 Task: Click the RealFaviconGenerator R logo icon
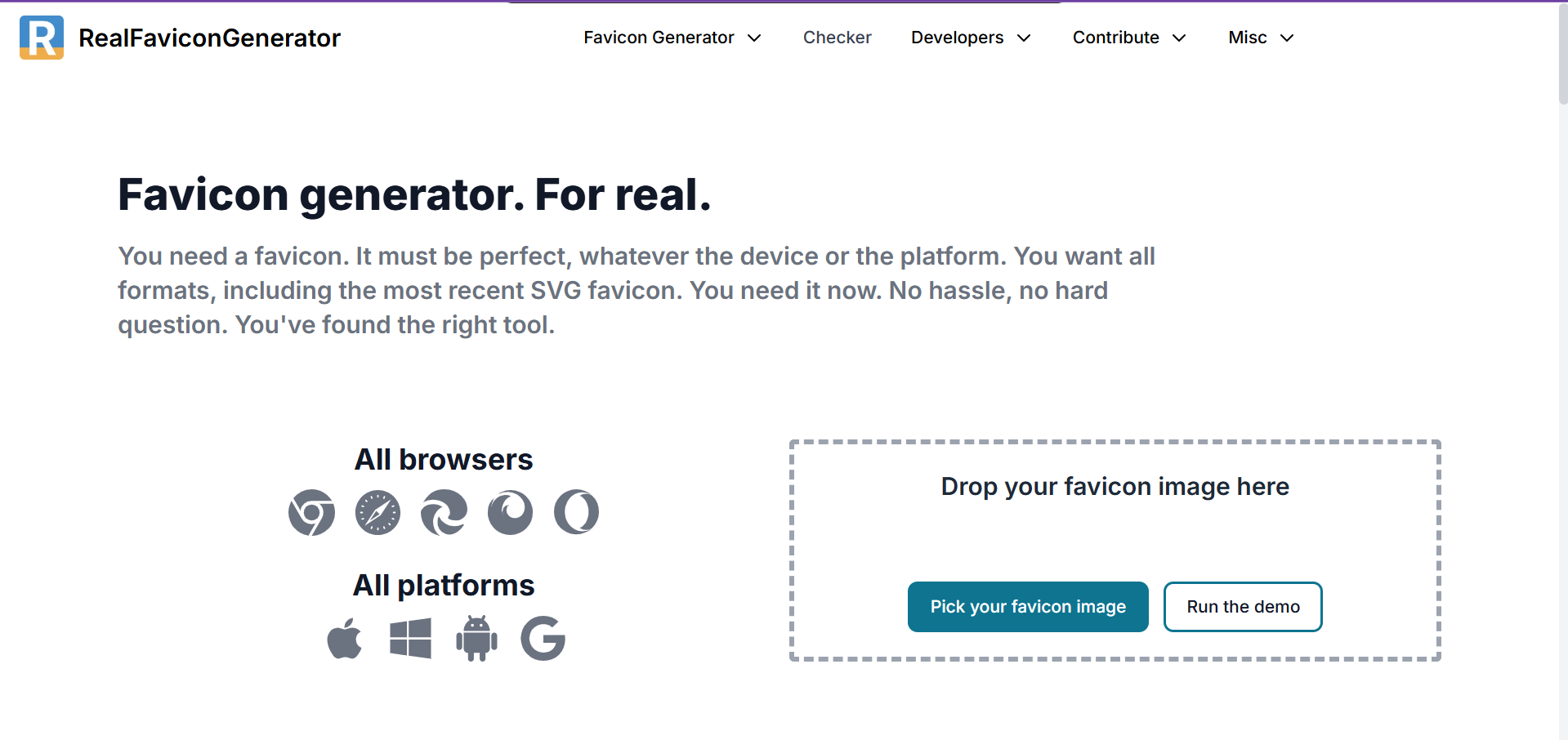coord(42,38)
